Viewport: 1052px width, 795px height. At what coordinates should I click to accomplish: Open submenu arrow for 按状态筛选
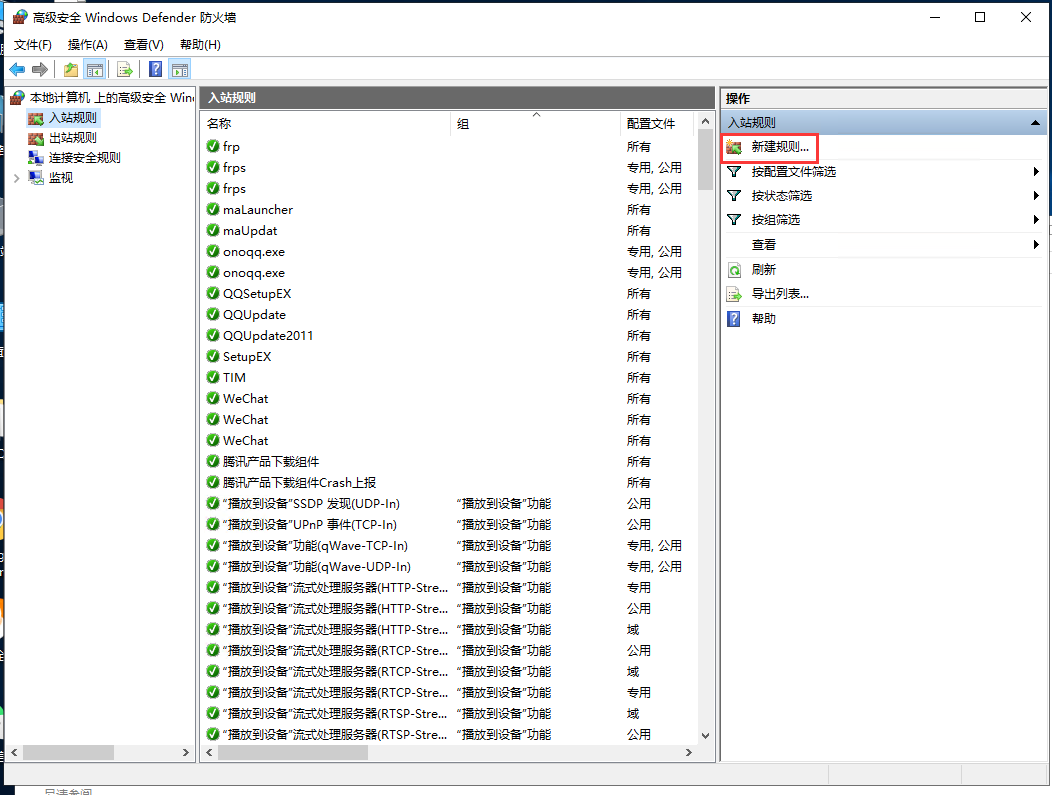coord(1037,196)
